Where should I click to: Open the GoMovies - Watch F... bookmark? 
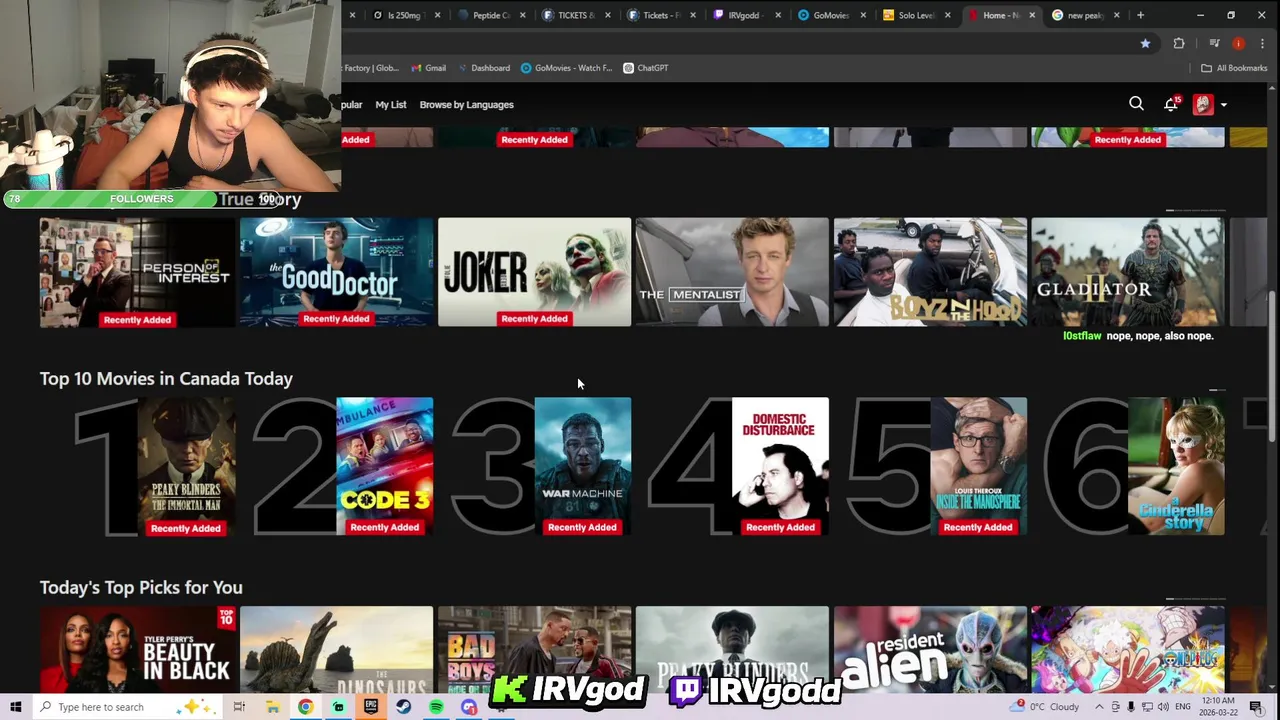click(567, 68)
